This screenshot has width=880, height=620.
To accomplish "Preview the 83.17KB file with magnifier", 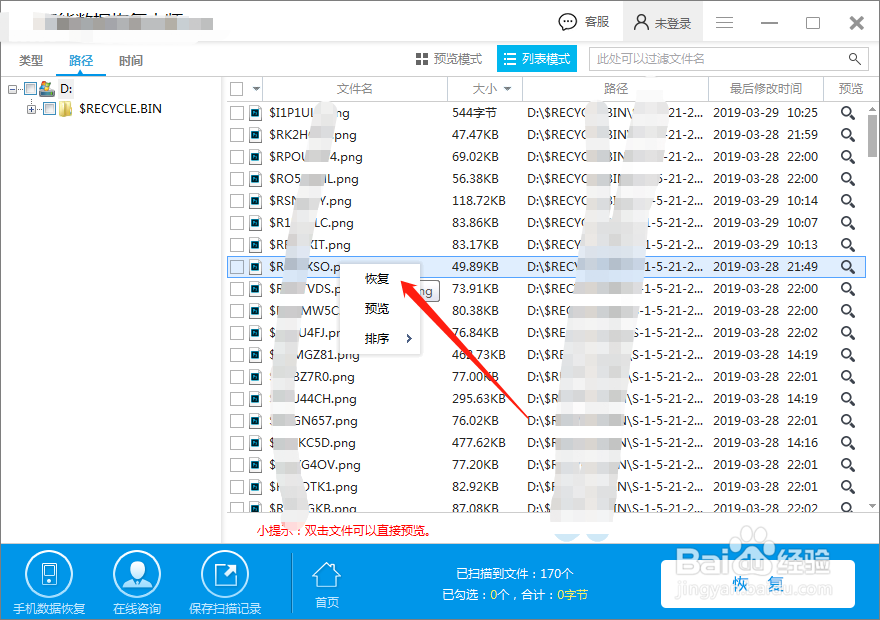I will [x=847, y=245].
